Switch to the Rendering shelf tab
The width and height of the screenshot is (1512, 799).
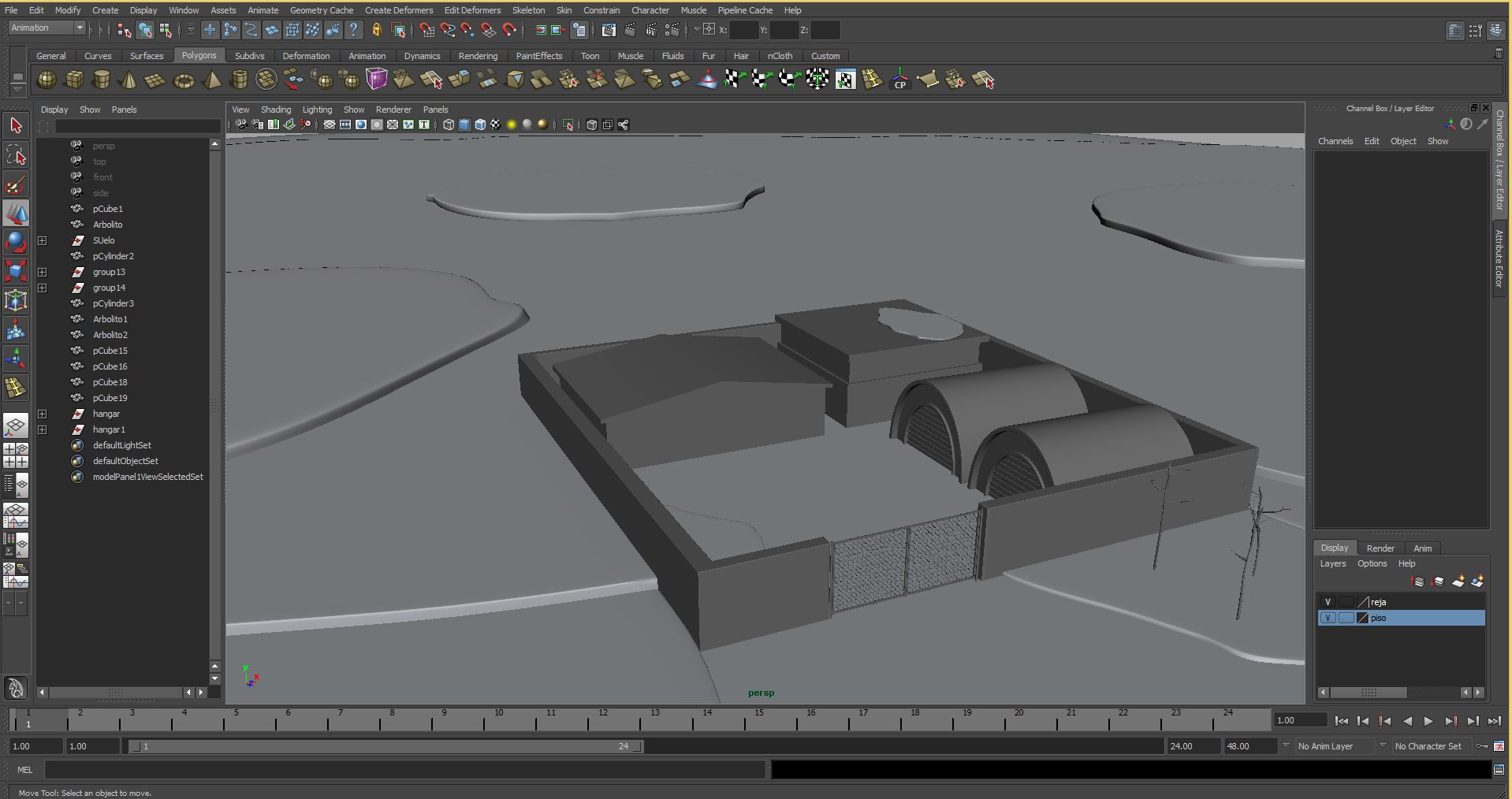click(x=478, y=56)
